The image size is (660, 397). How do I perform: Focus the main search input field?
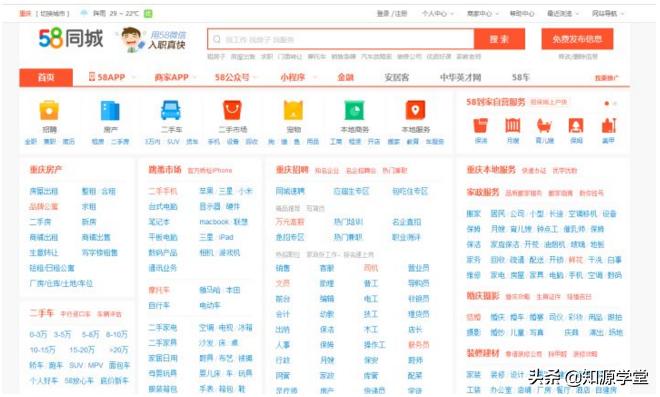pyautogui.click(x=341, y=39)
